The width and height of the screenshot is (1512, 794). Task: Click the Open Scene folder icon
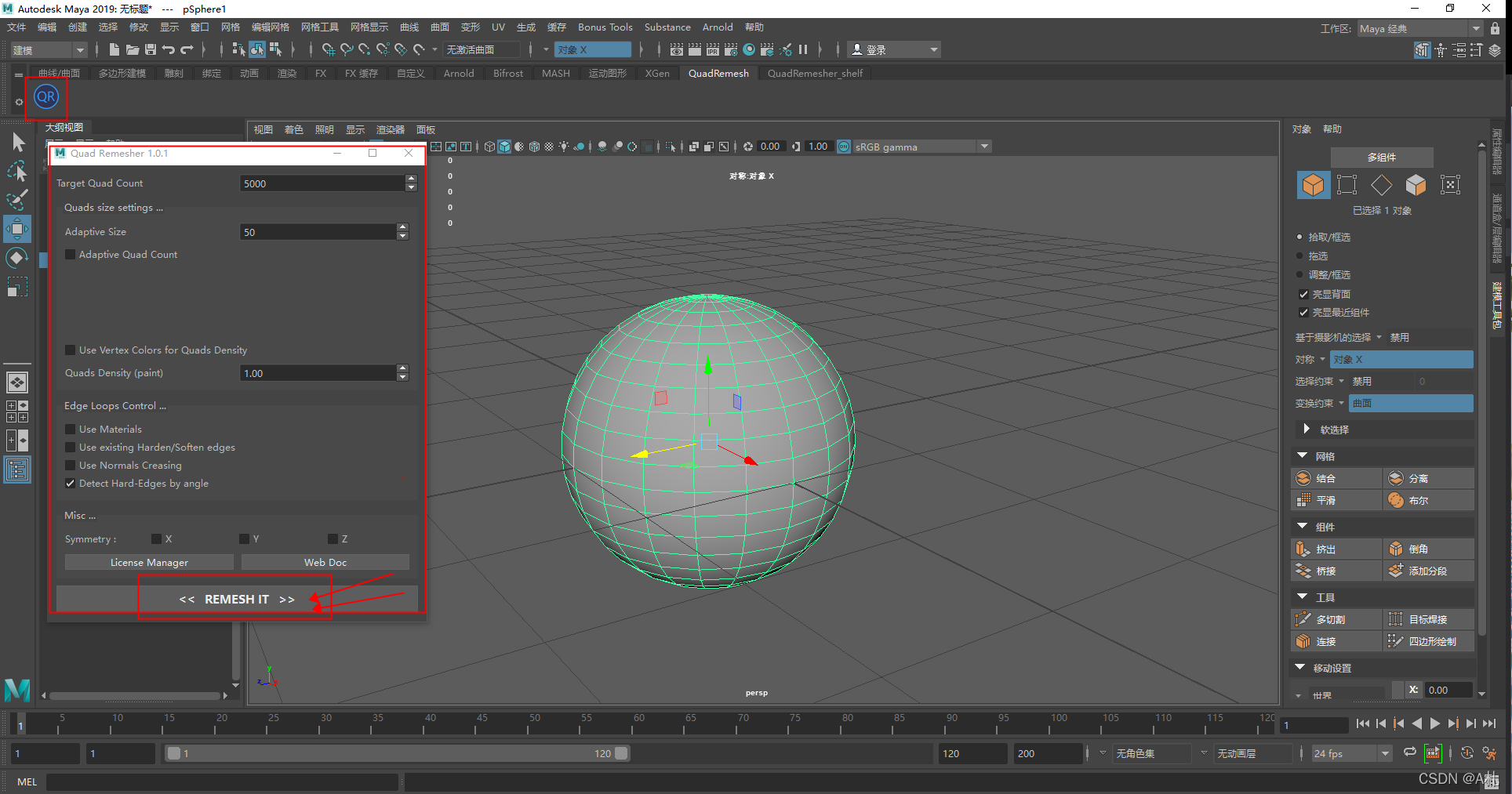click(133, 49)
